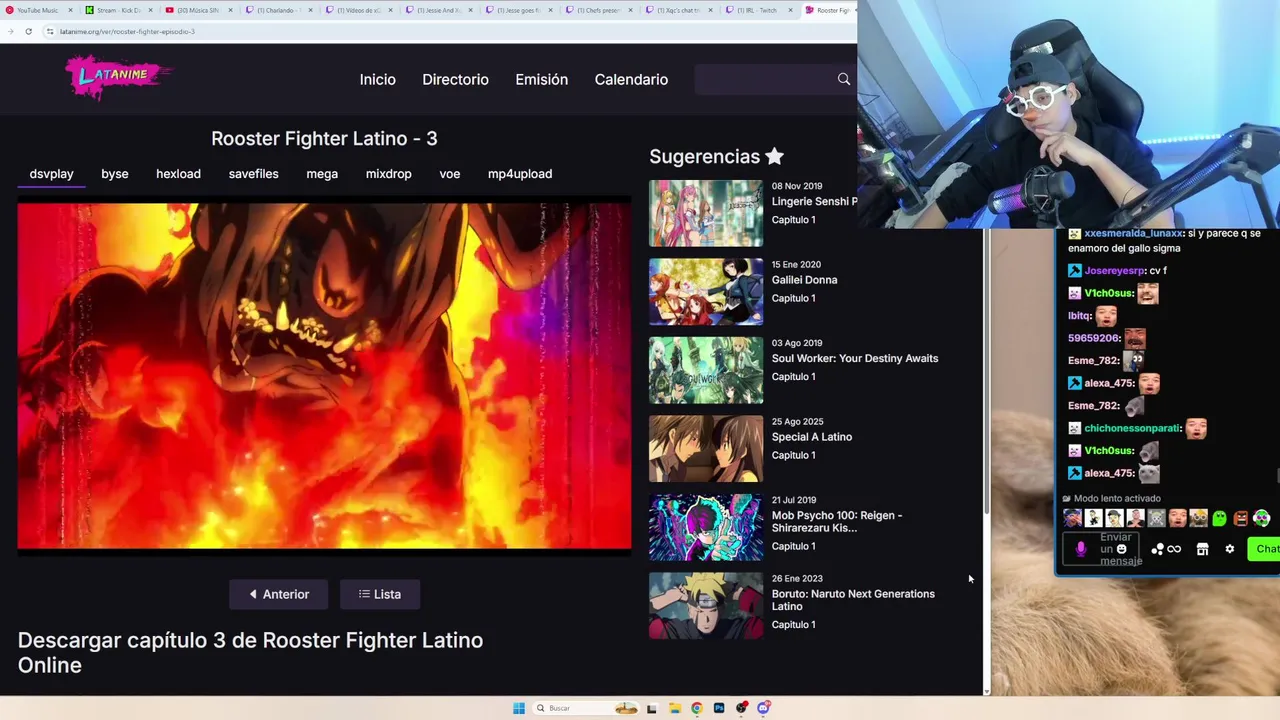The height and width of the screenshot is (720, 1280).
Task: Click the microphone icon in chat box
Action: 1081,549
